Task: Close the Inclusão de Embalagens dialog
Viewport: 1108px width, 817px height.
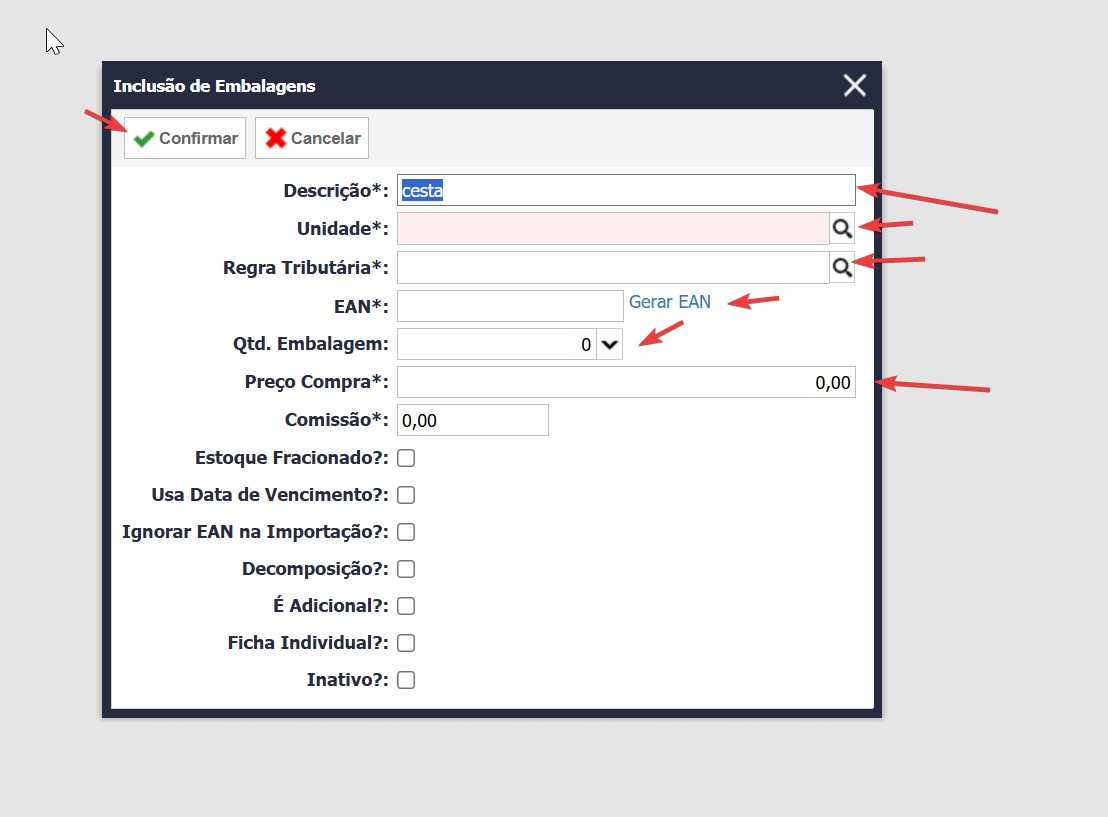Action: 854,86
